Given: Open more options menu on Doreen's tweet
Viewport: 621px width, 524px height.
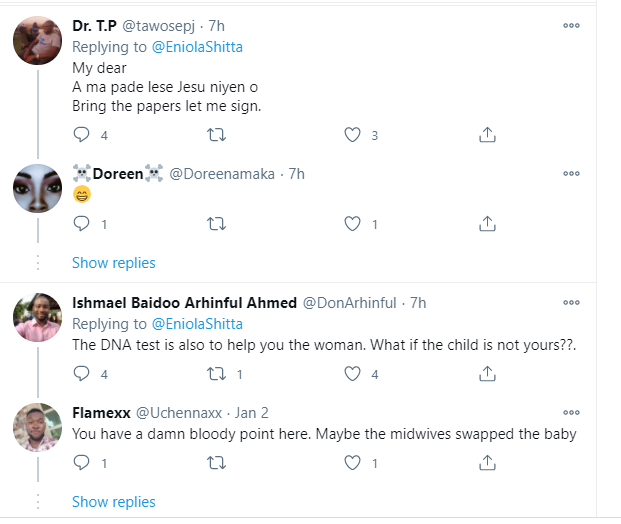Looking at the screenshot, I should pyautogui.click(x=571, y=174).
